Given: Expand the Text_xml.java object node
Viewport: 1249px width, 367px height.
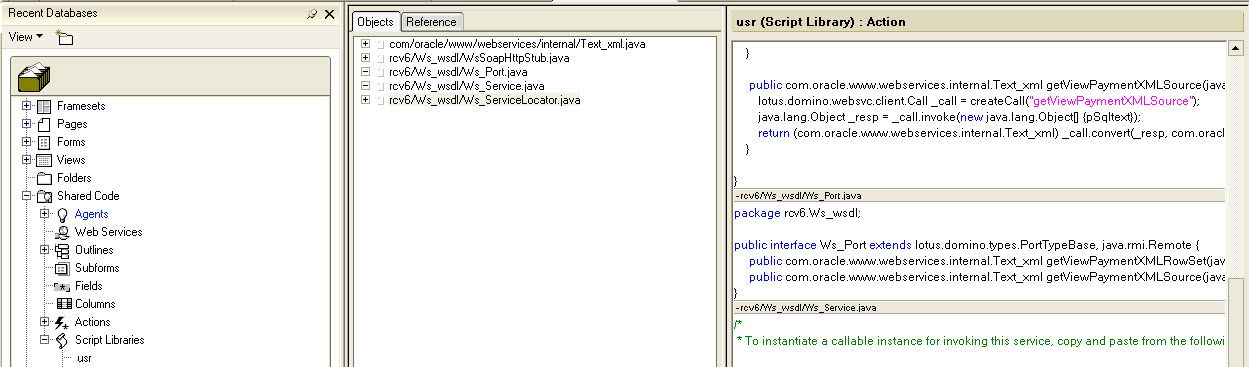Looking at the screenshot, I should tap(366, 44).
